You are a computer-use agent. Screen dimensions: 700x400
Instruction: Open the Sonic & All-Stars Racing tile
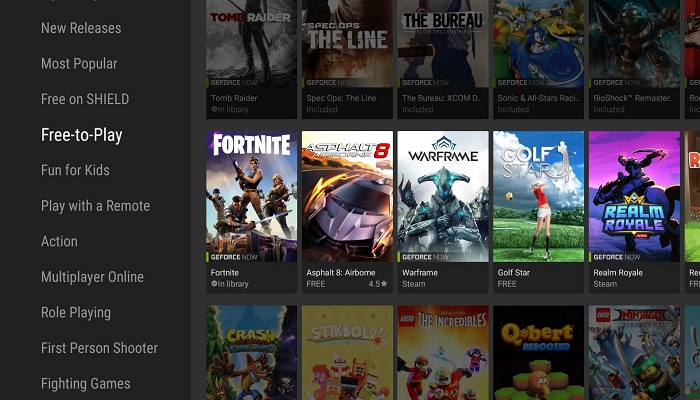tap(538, 40)
